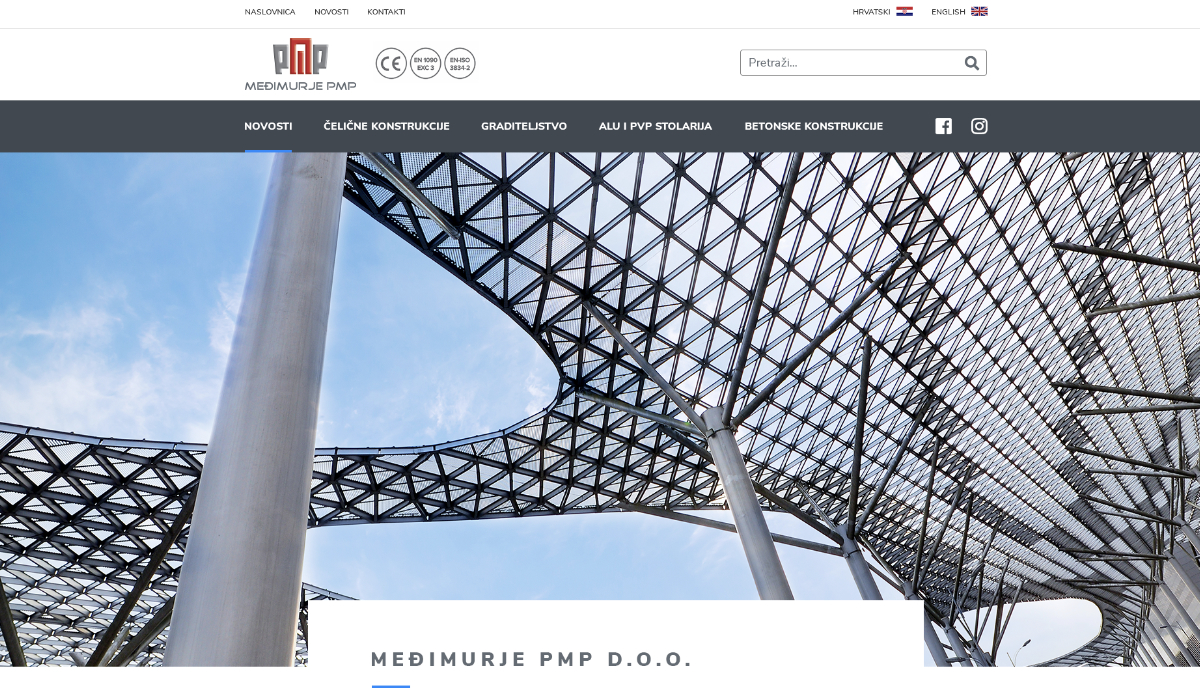Open Alu i PVP stolarija menu
Image resolution: width=1200 pixels, height=699 pixels.
655,126
